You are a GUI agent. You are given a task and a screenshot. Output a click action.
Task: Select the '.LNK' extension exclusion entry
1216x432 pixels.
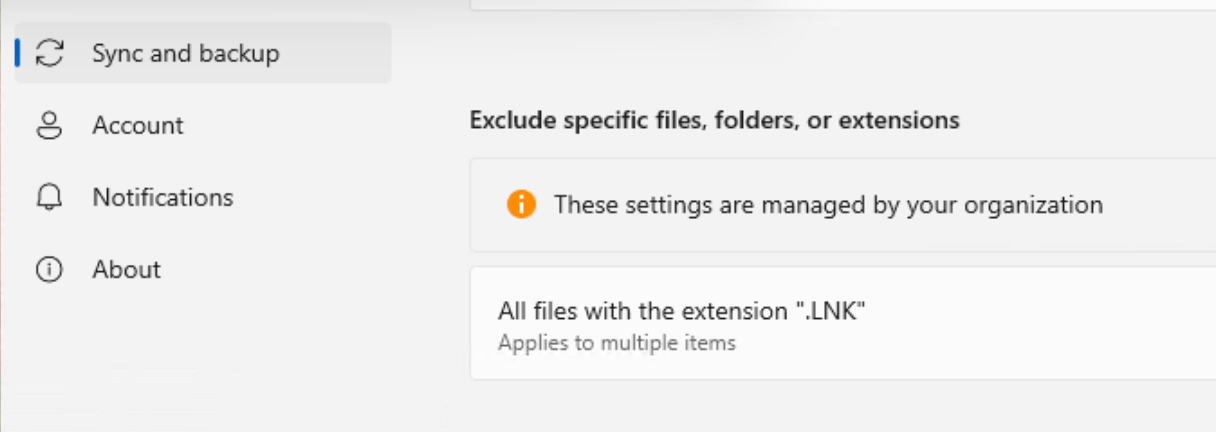pyautogui.click(x=681, y=311)
